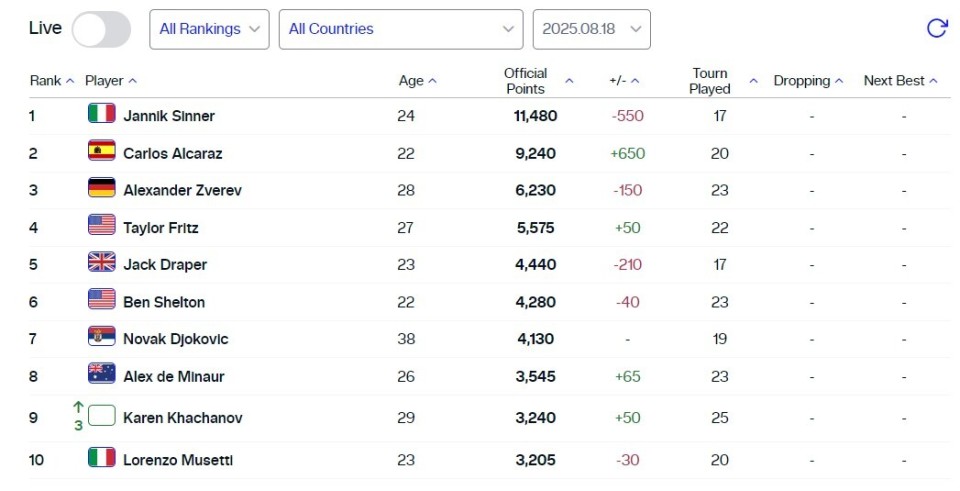Click Karen Khachanov's player name
The width and height of the screenshot is (960, 491).
pyautogui.click(x=182, y=417)
